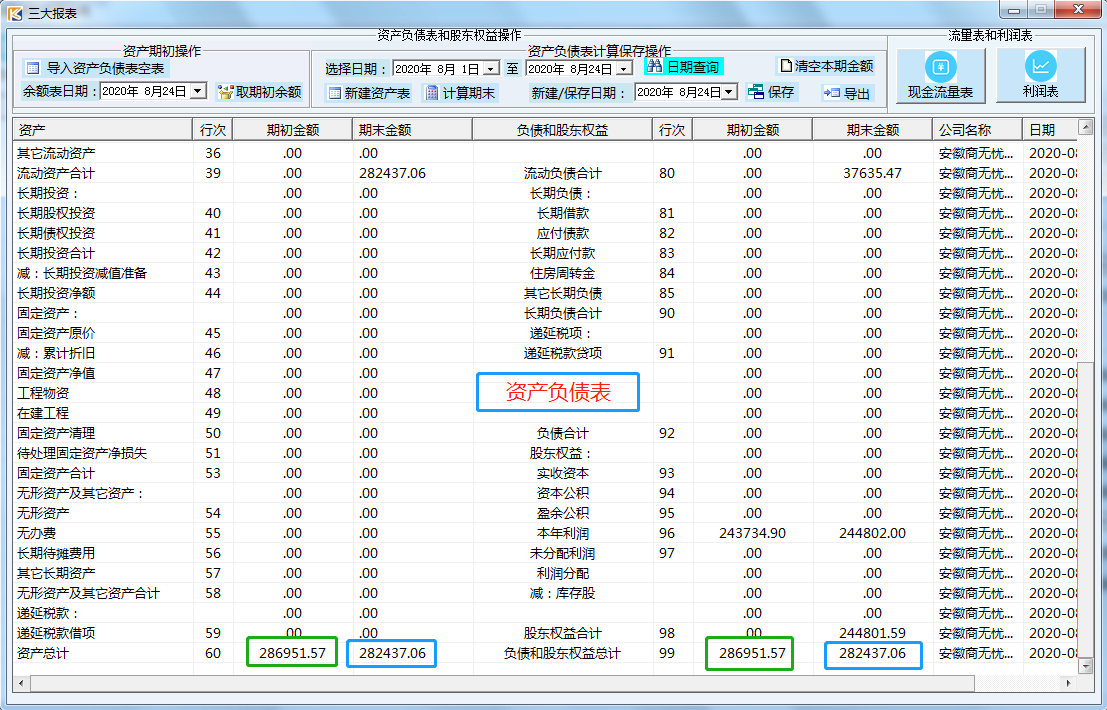Click the 导入资产负债表空表 import button
The width and height of the screenshot is (1107, 710).
(x=95, y=68)
